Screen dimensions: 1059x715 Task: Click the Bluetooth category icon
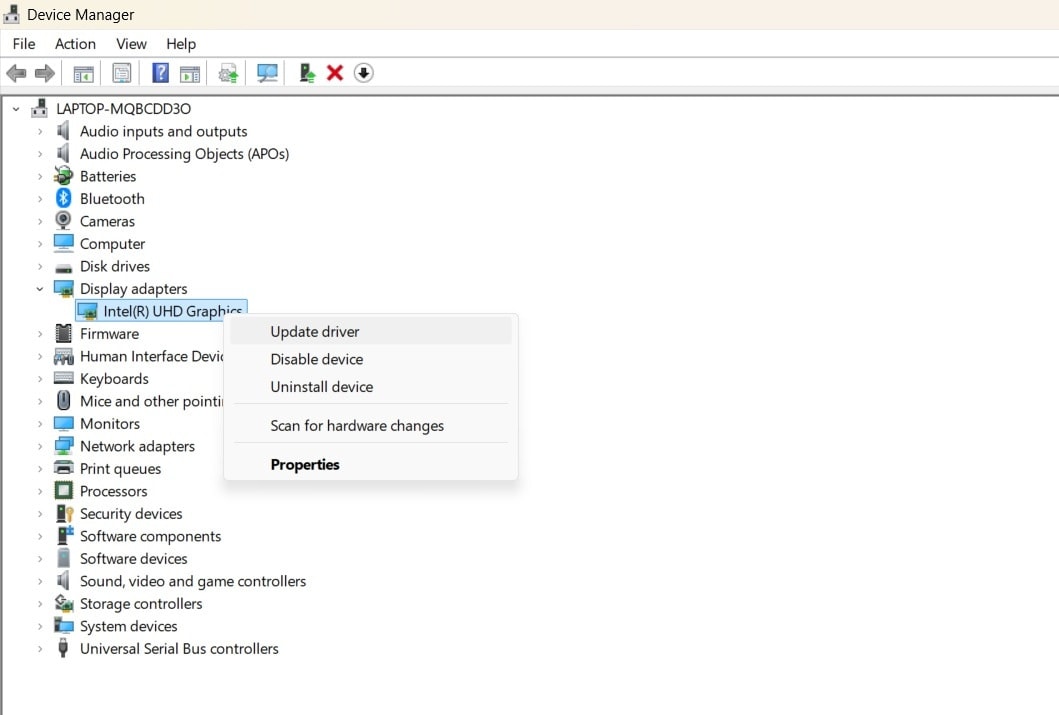(x=63, y=198)
